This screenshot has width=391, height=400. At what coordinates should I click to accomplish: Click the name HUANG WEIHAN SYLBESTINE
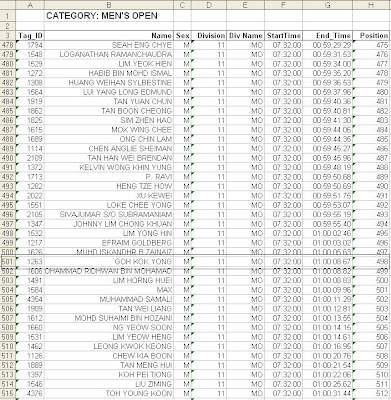point(120,83)
